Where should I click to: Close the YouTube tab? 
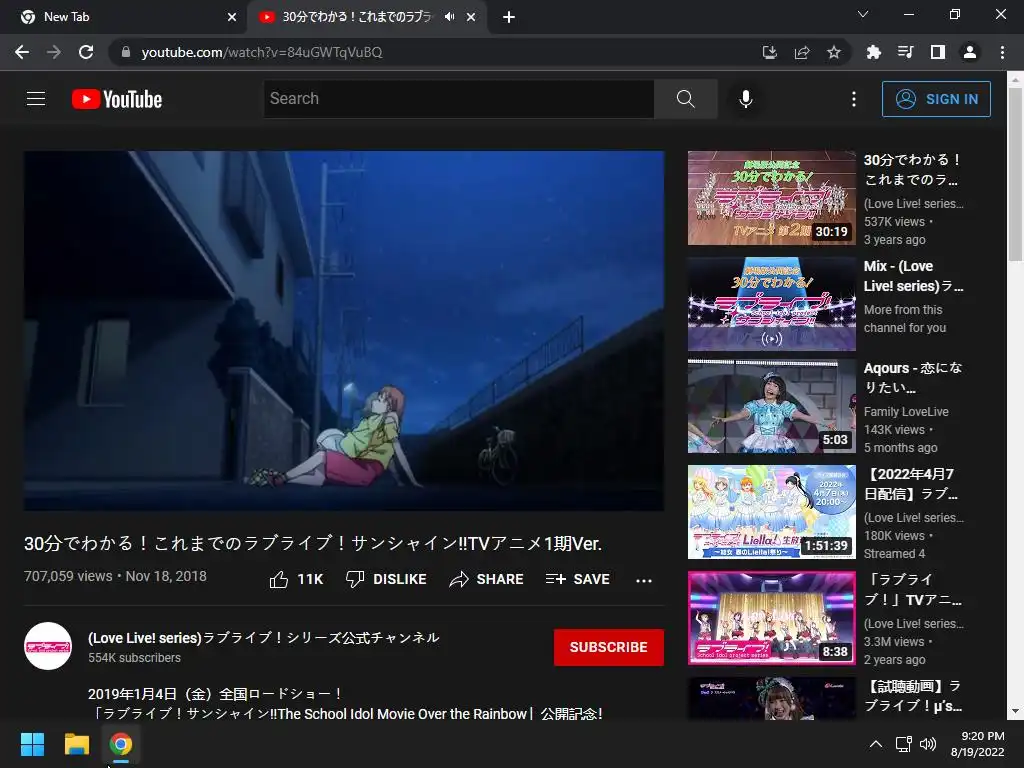(x=471, y=17)
